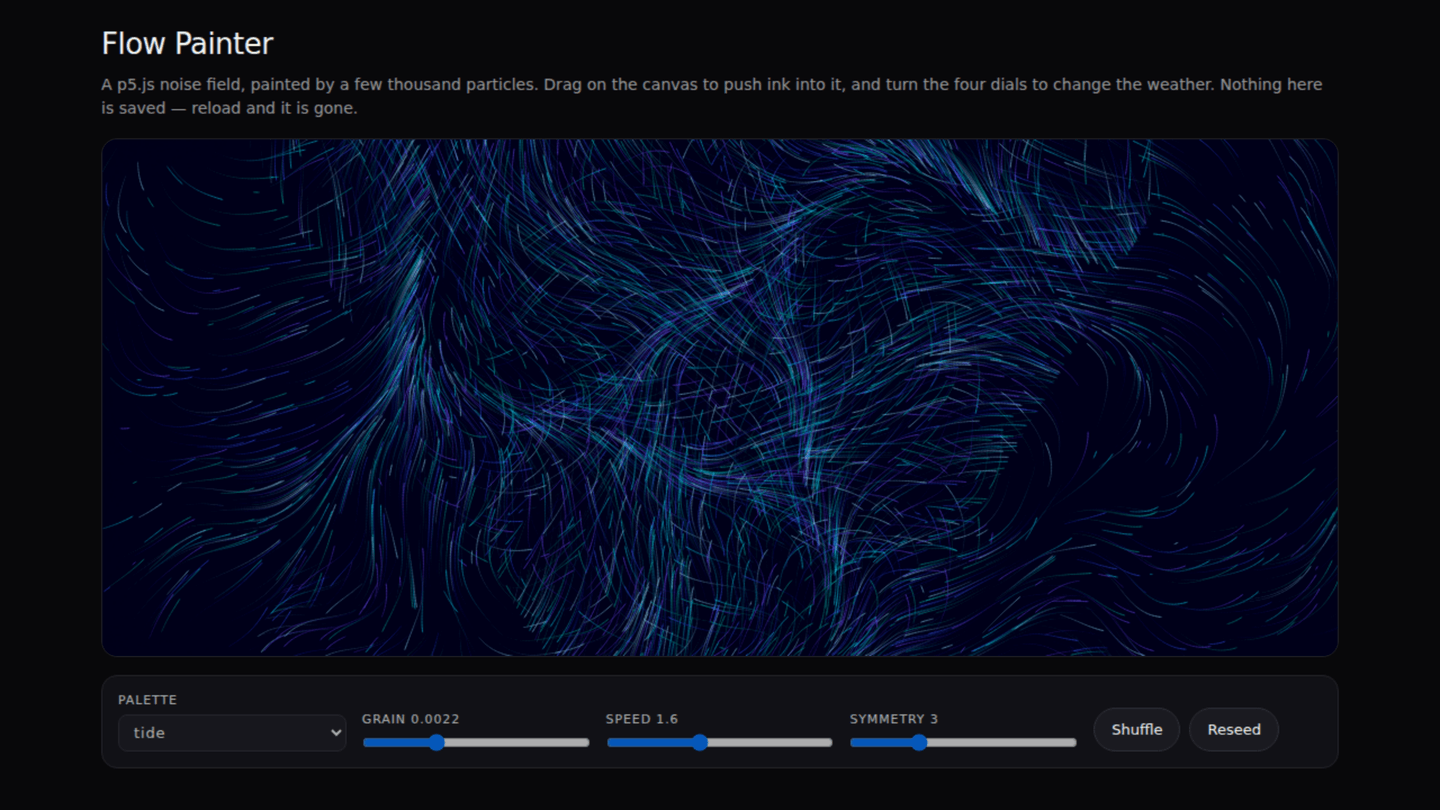Click the gray unfilled part of Symmetry slider

tap(1002, 742)
